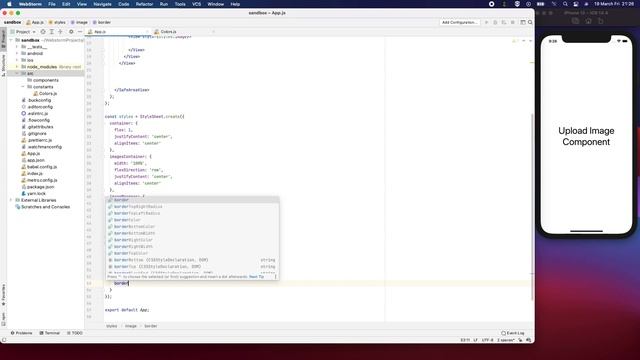
Task: Collapse the src folder
Action: tap(17, 73)
